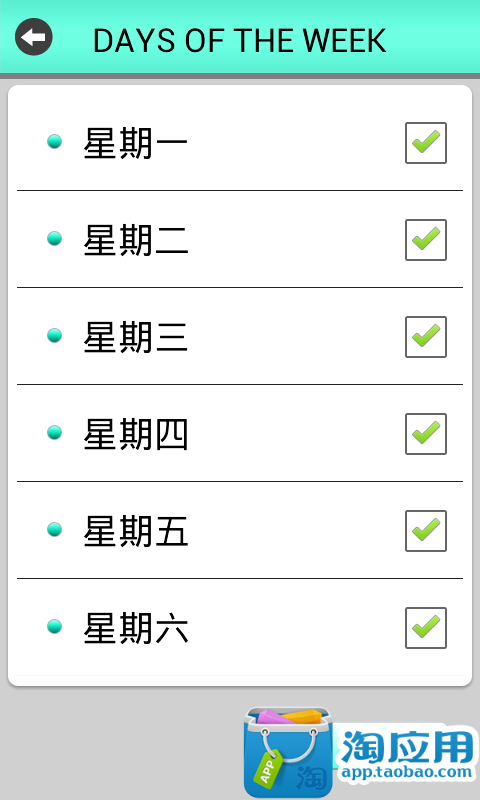Click the DAYS OF THE WEEK title
Viewport: 480px width, 800px height.
tap(240, 41)
